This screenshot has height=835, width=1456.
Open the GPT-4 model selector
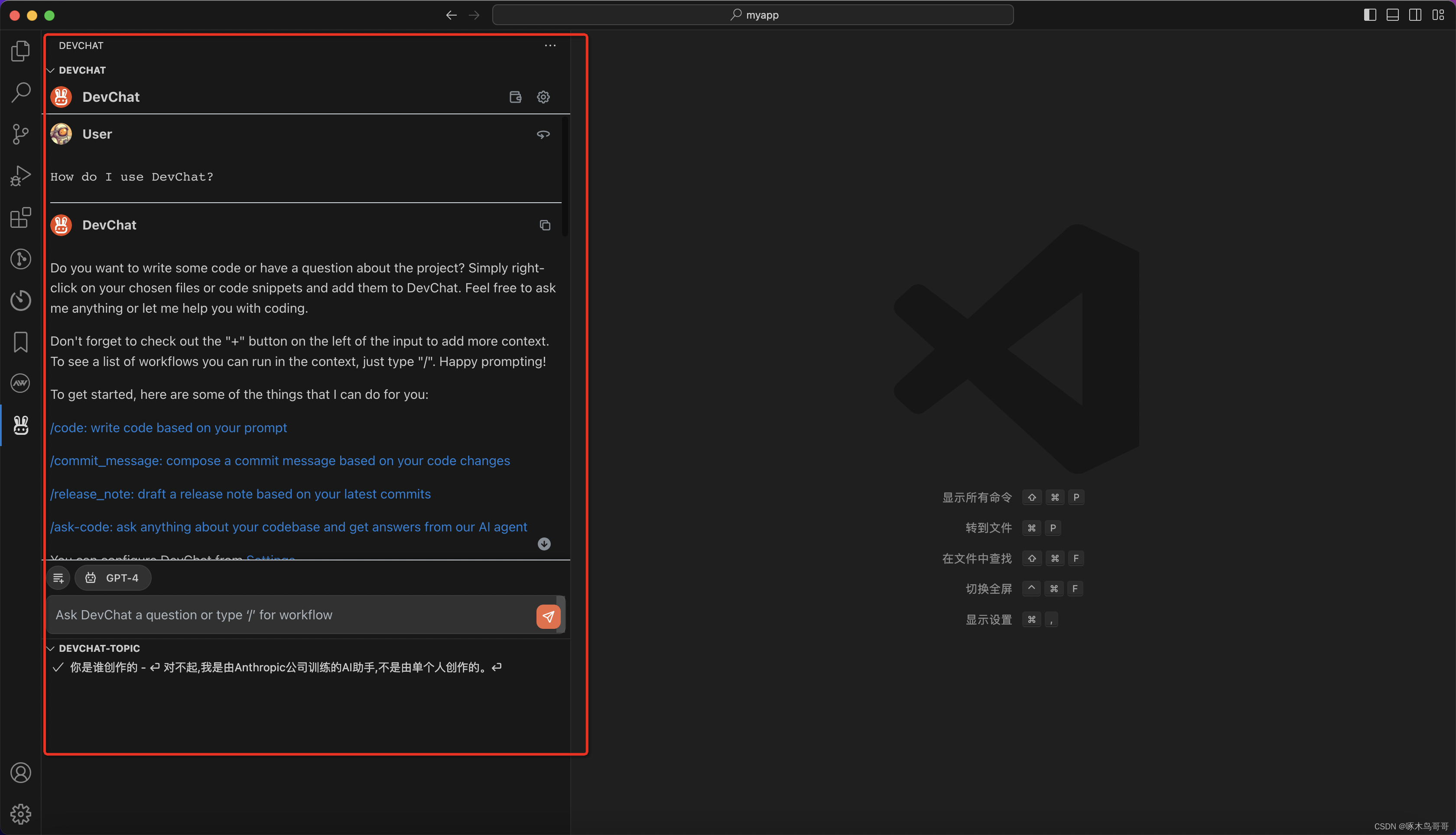point(113,578)
